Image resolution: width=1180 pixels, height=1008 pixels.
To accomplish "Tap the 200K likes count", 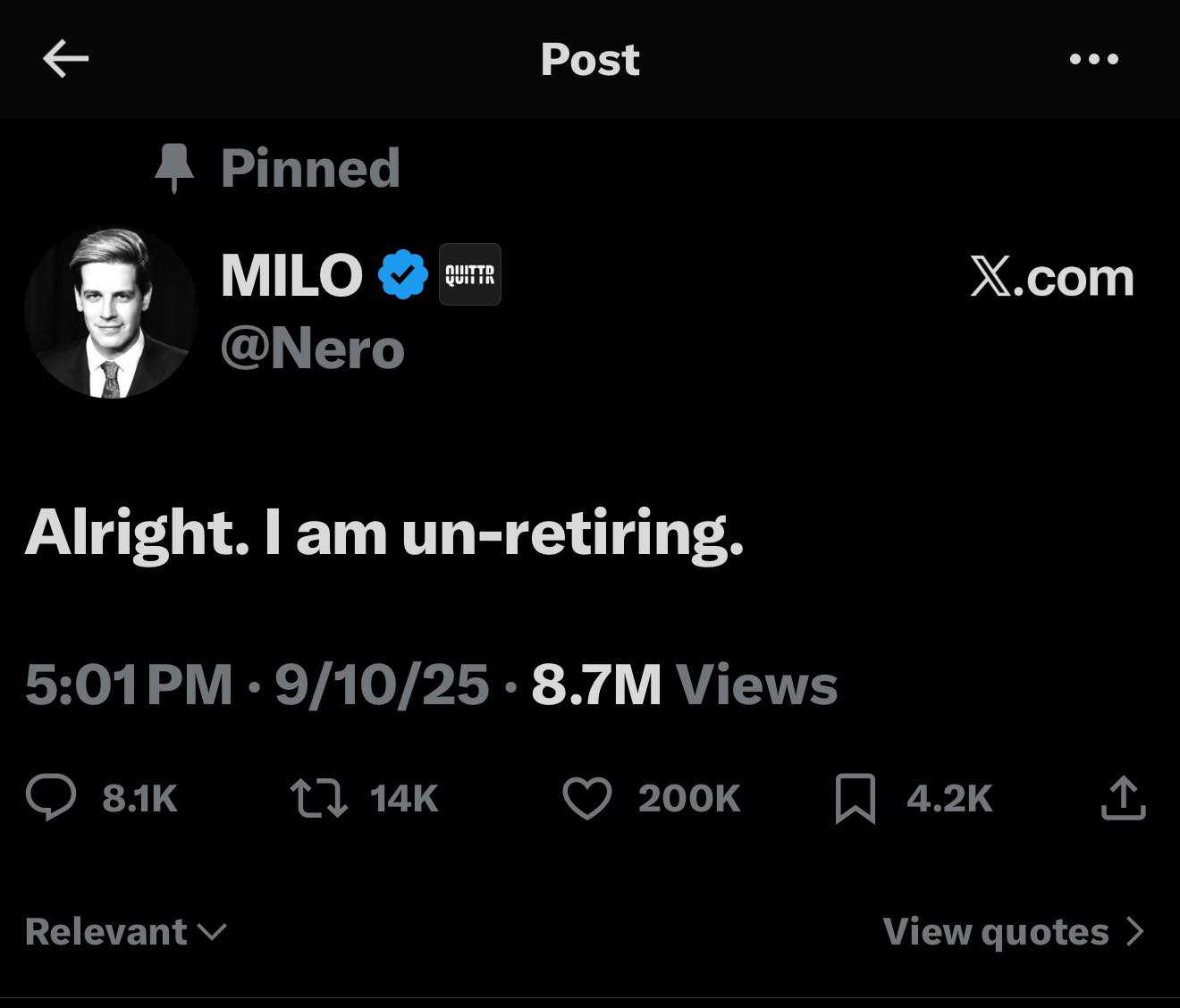I will click(x=689, y=798).
